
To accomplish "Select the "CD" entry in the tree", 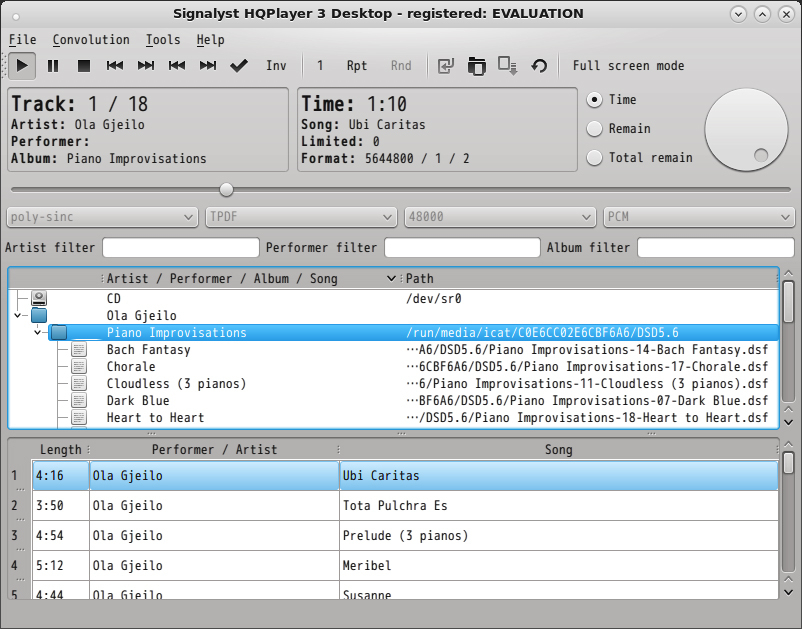I will coord(114,298).
